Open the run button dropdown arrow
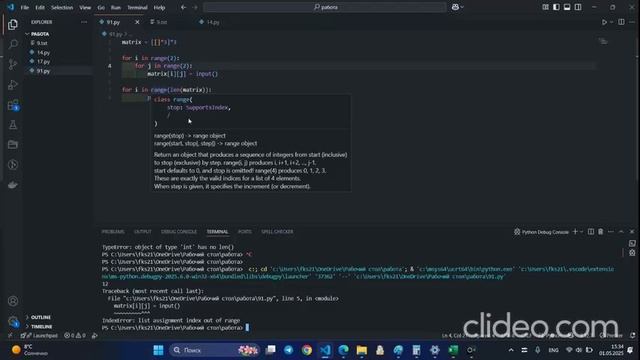Viewport: 640px width, 360px height. 611,22
